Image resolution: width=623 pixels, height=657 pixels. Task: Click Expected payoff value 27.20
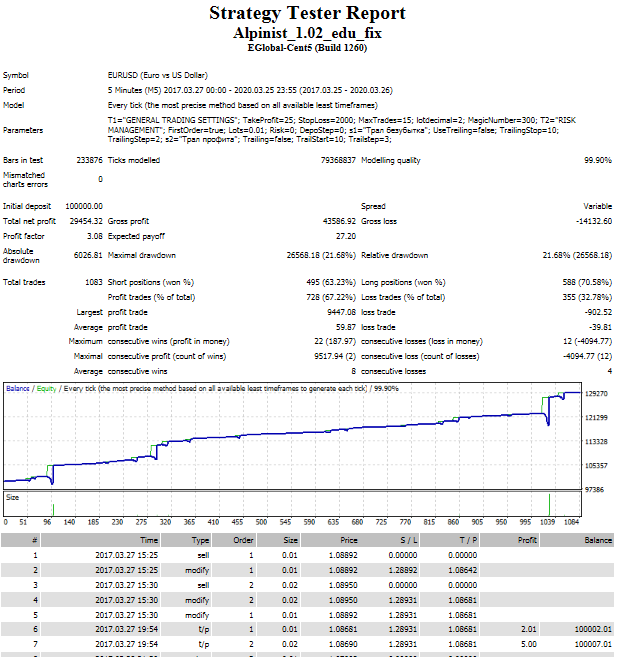pyautogui.click(x=346, y=237)
